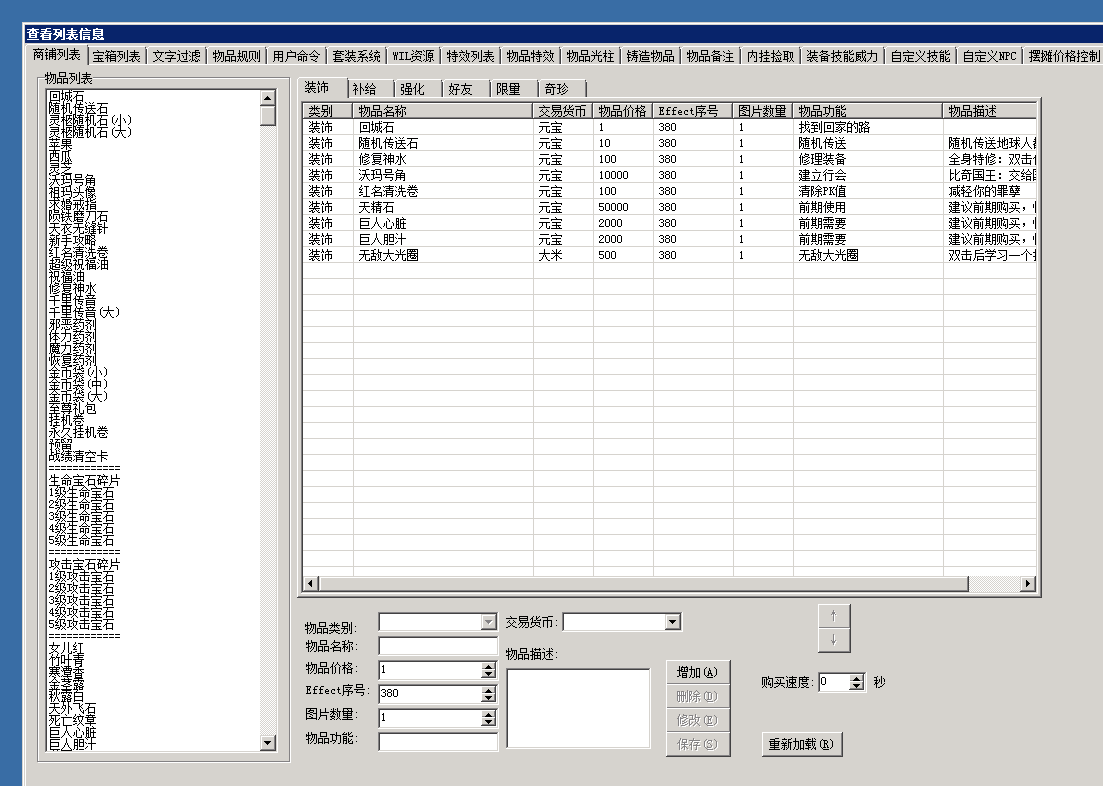This screenshot has width=1103, height=786.
Task: Click the 图片数量 spinner arrows
Action: point(488,718)
